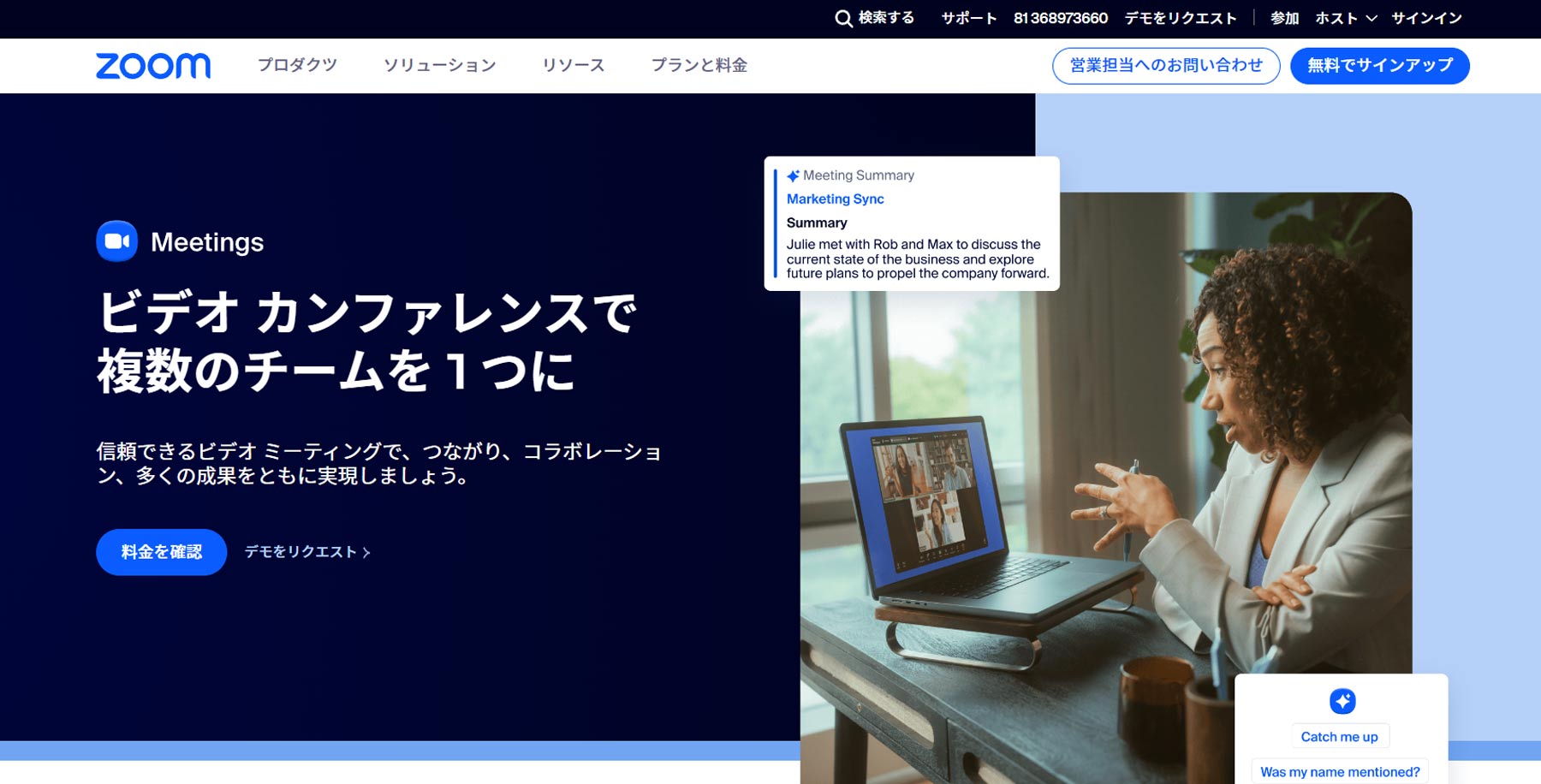Click the AI Companion sparkle icon above Catch me up
Screen dimensions: 1541x784
(x=1342, y=701)
